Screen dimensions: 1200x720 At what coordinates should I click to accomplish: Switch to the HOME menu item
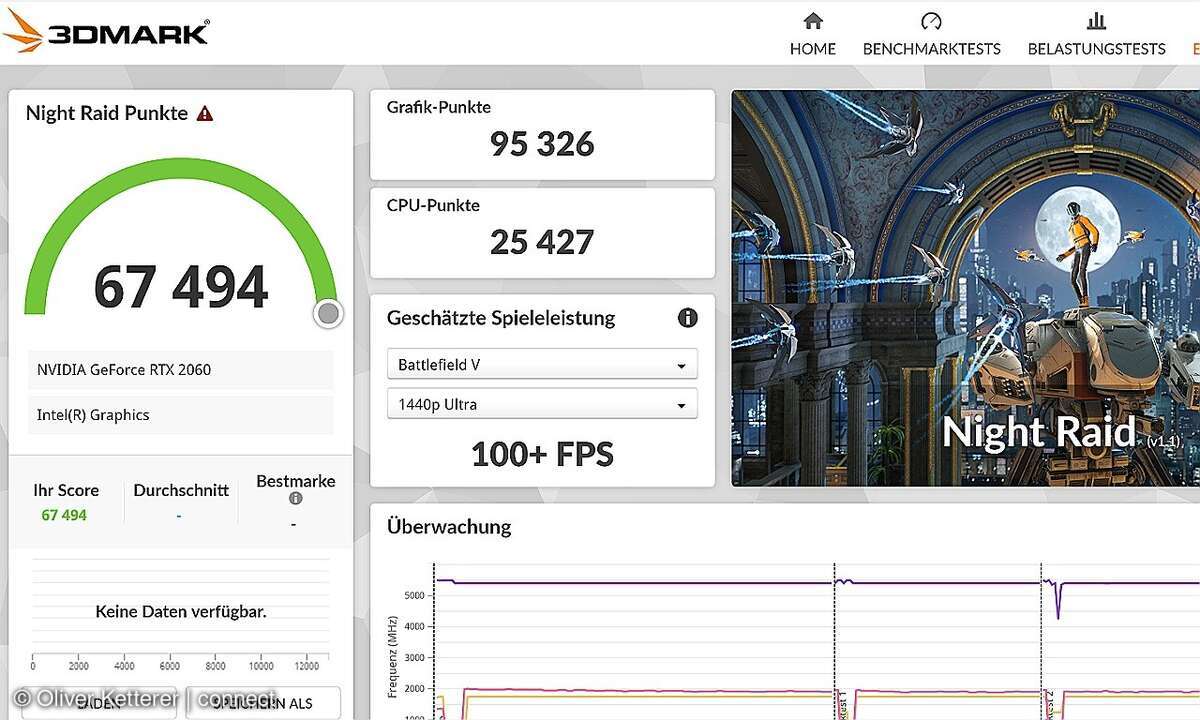pyautogui.click(x=813, y=48)
